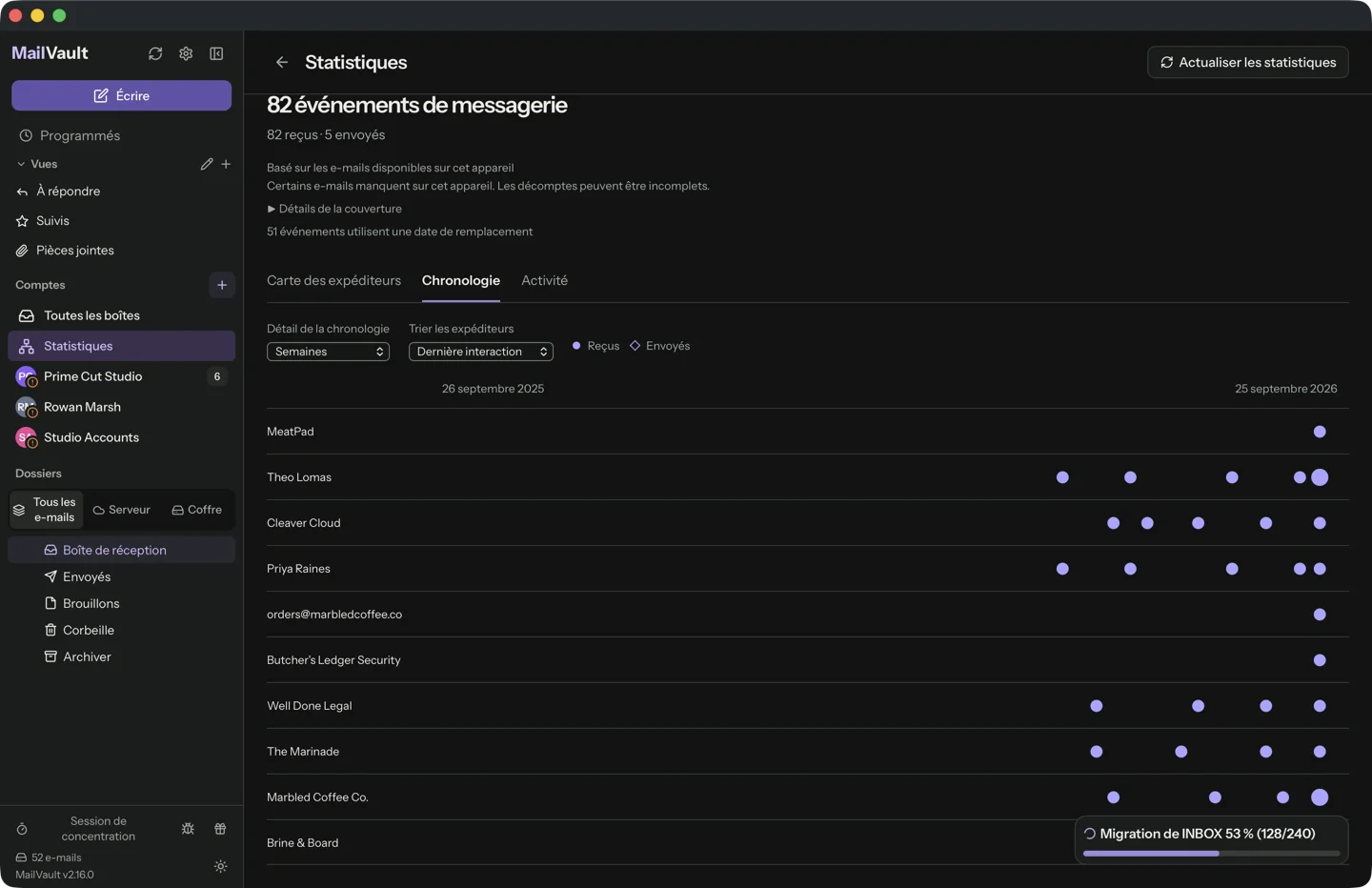Screen dimensions: 1372x888
Task: Select Statistiques in the sidebar
Action: [121, 346]
